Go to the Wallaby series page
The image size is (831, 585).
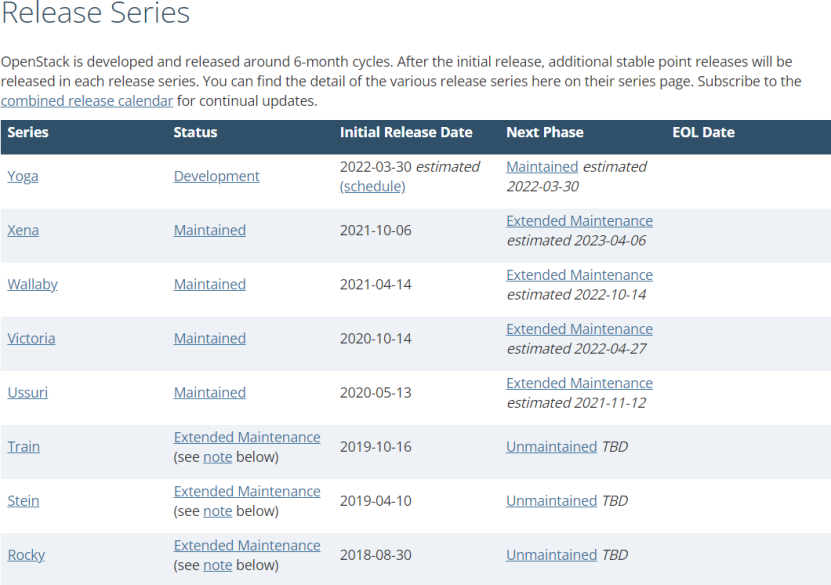click(32, 284)
